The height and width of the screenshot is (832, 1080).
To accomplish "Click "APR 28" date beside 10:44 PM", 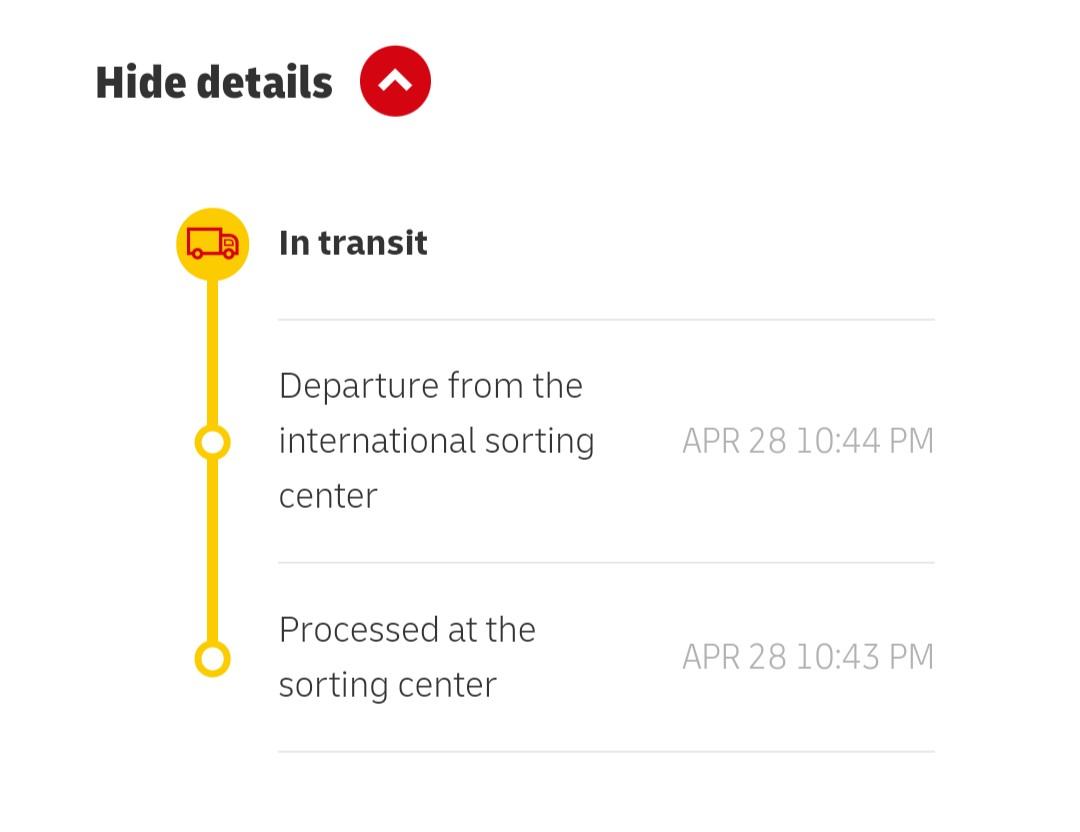I will [734, 441].
